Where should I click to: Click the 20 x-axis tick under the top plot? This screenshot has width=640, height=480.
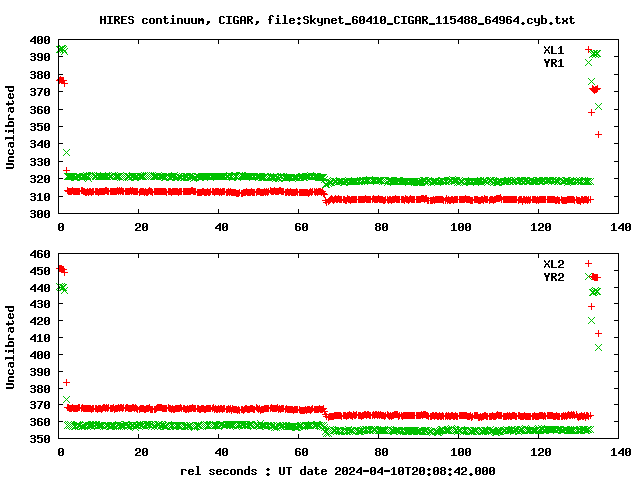tap(141, 227)
